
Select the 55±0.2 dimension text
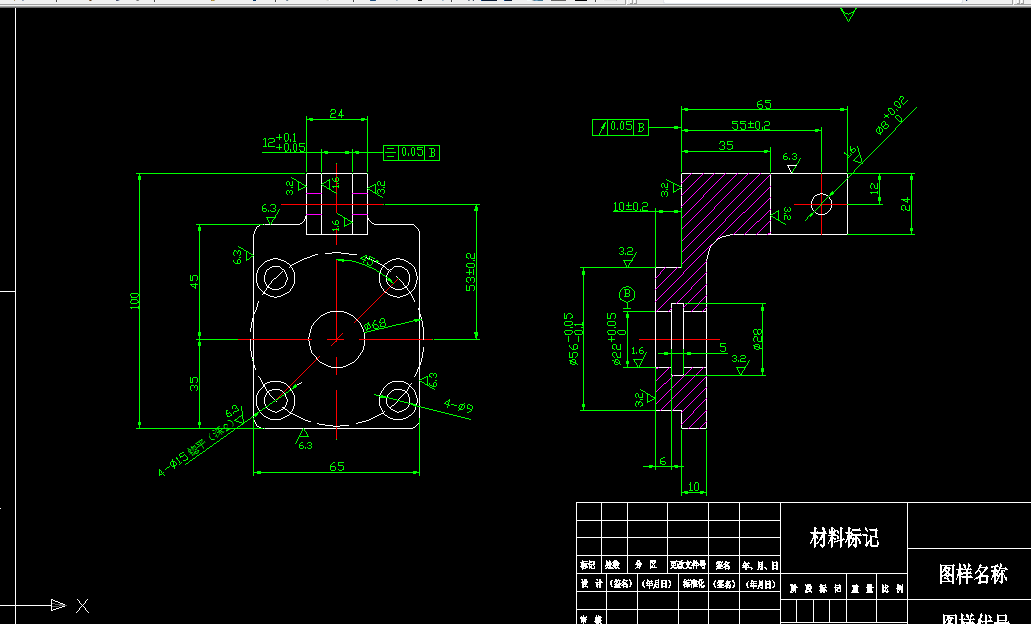click(751, 125)
